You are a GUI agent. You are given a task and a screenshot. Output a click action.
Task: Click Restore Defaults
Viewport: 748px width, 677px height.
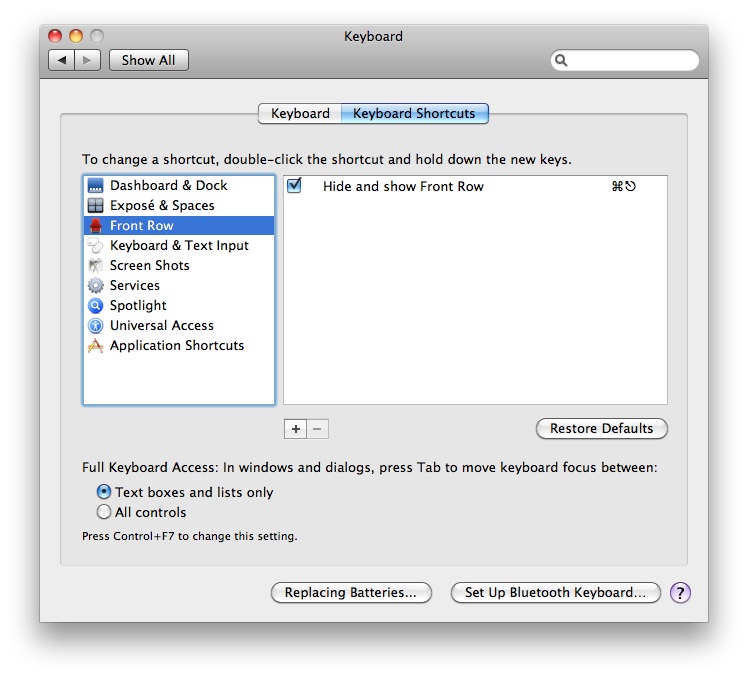(x=602, y=428)
